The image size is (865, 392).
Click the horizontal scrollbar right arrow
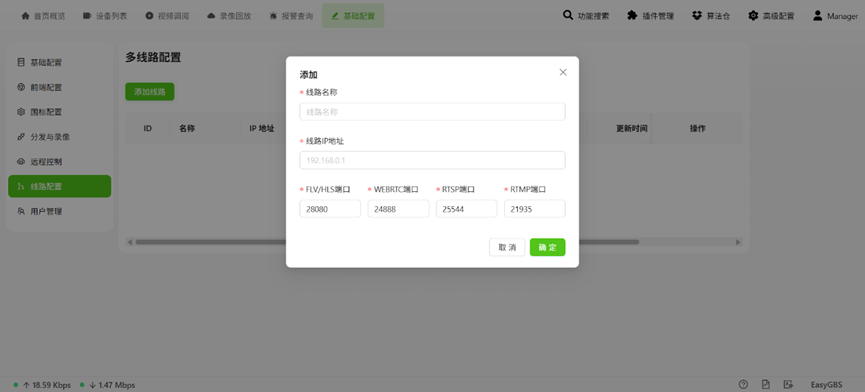(738, 242)
